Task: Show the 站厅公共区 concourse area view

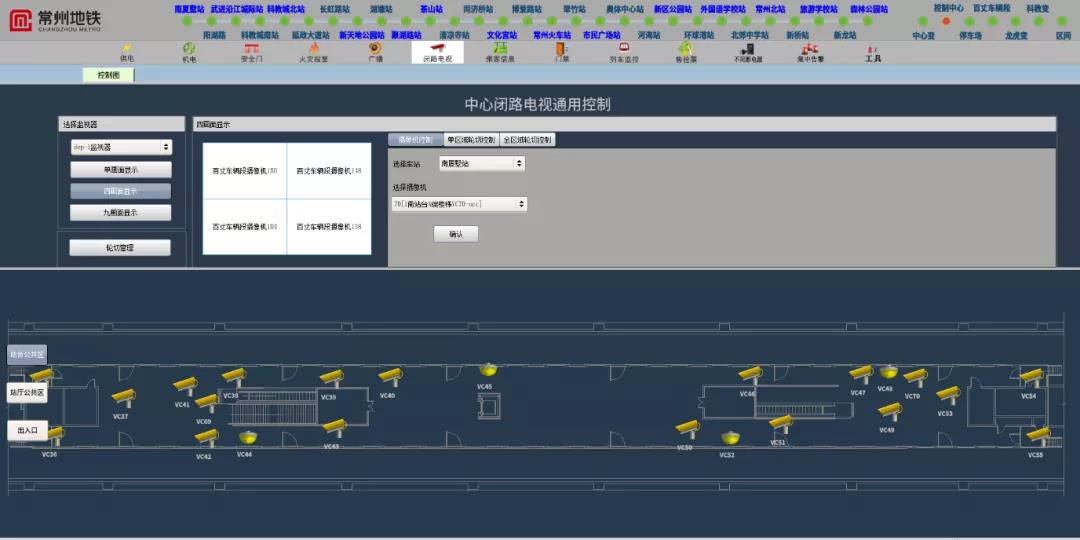Action: (x=27, y=393)
